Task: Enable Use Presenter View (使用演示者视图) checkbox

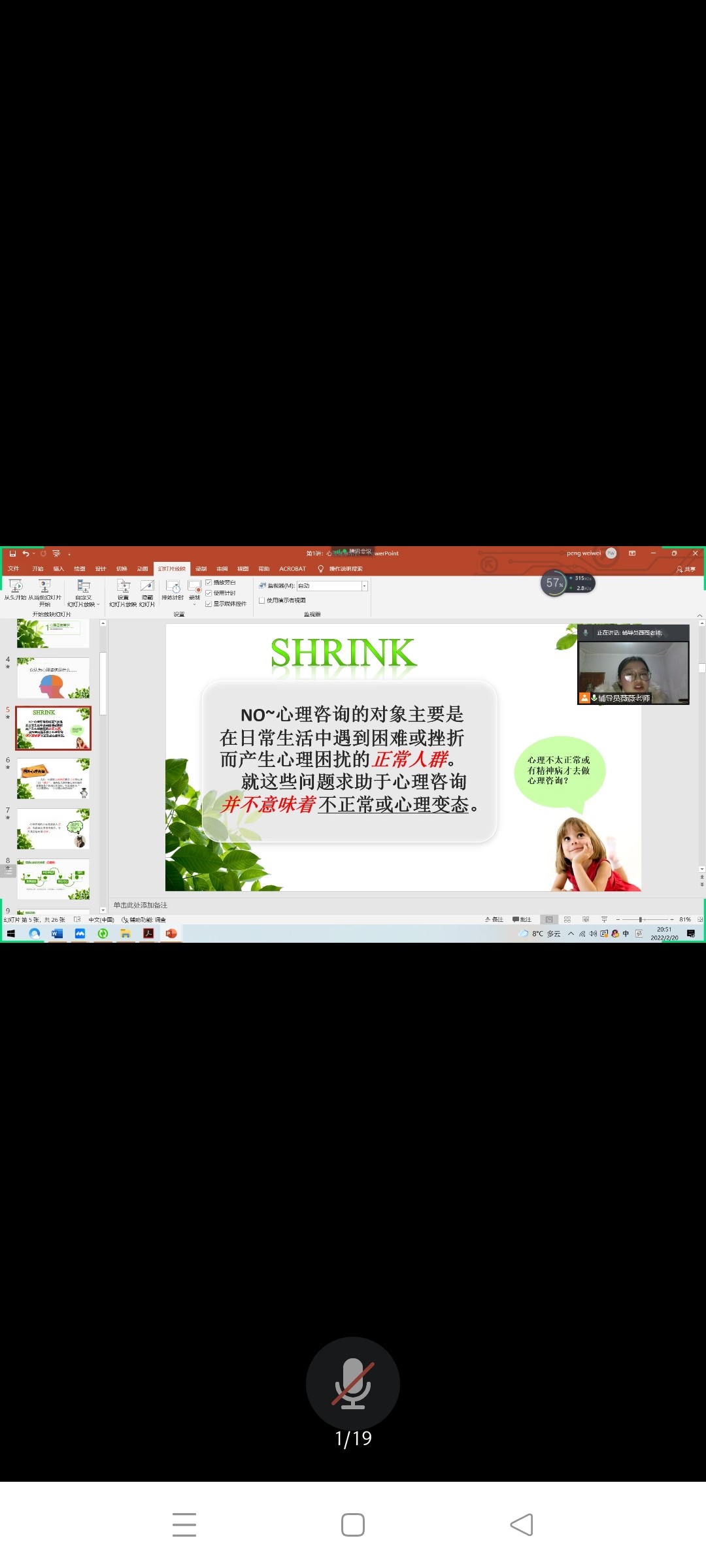Action: click(262, 600)
